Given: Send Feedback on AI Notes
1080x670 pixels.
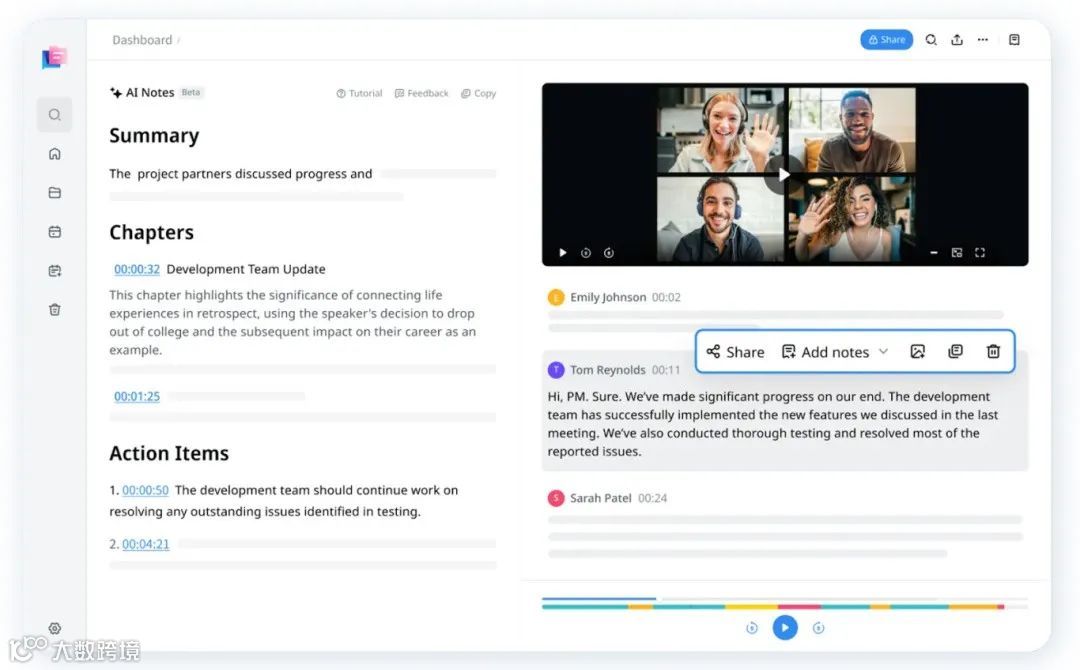Looking at the screenshot, I should [421, 93].
